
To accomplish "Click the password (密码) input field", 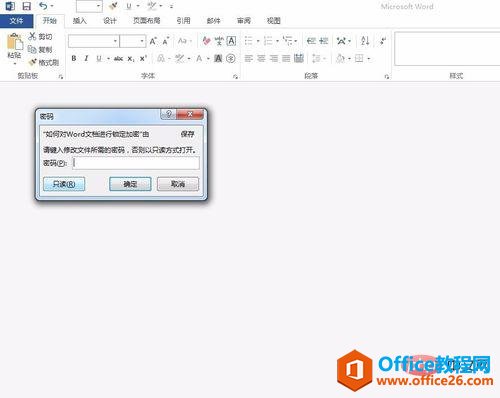I will [x=136, y=163].
